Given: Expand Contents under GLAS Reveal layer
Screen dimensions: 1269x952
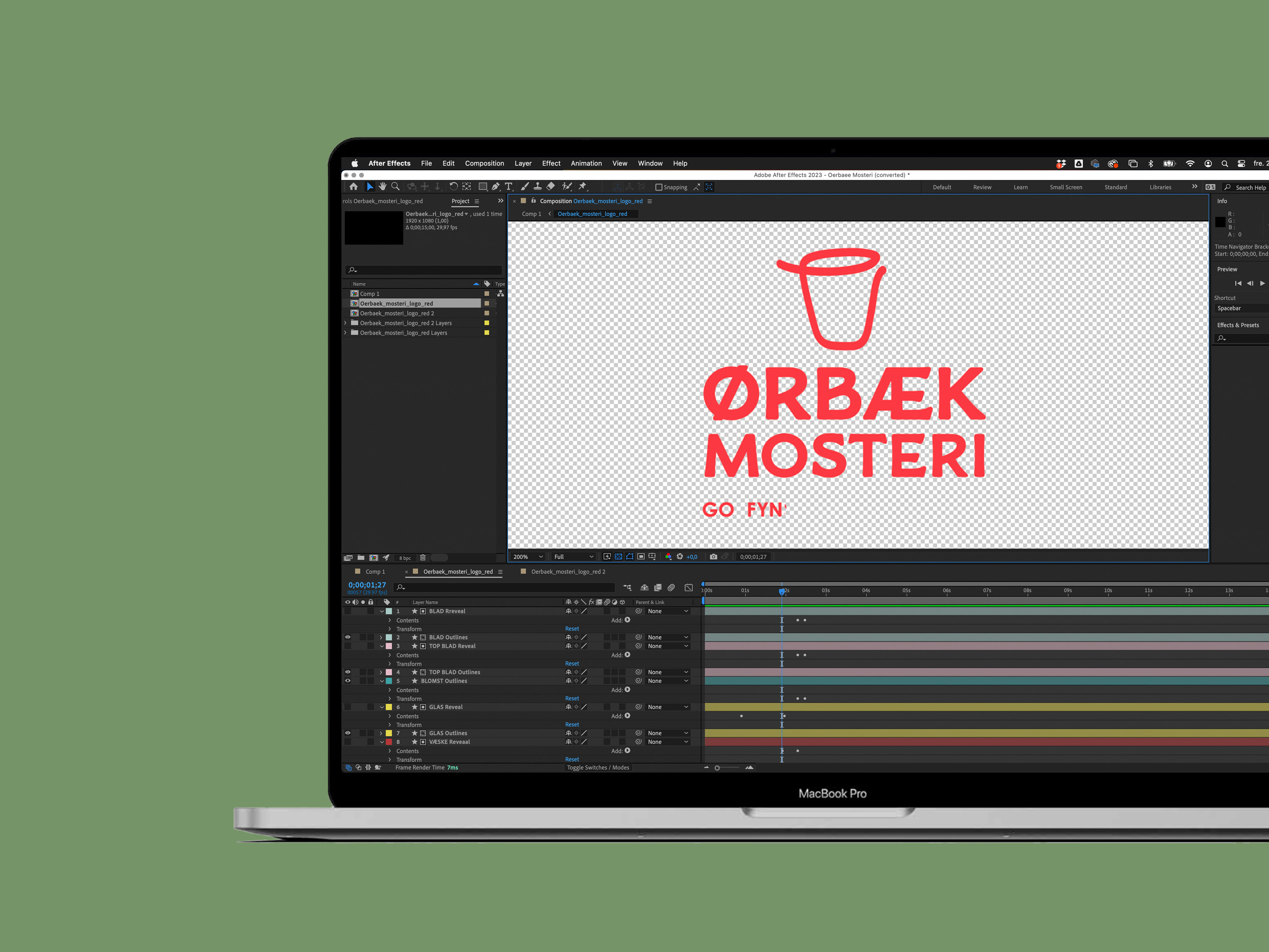Looking at the screenshot, I should point(389,716).
